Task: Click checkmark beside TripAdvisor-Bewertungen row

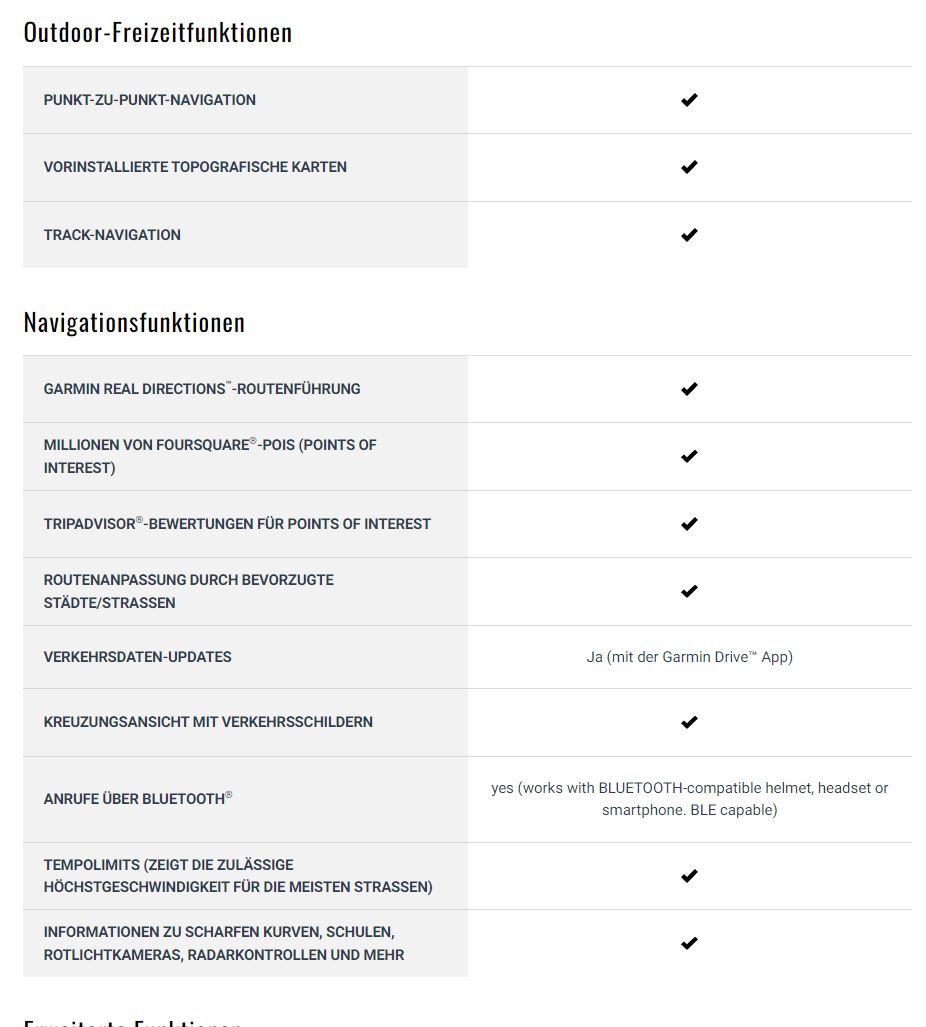Action: pyautogui.click(x=689, y=524)
